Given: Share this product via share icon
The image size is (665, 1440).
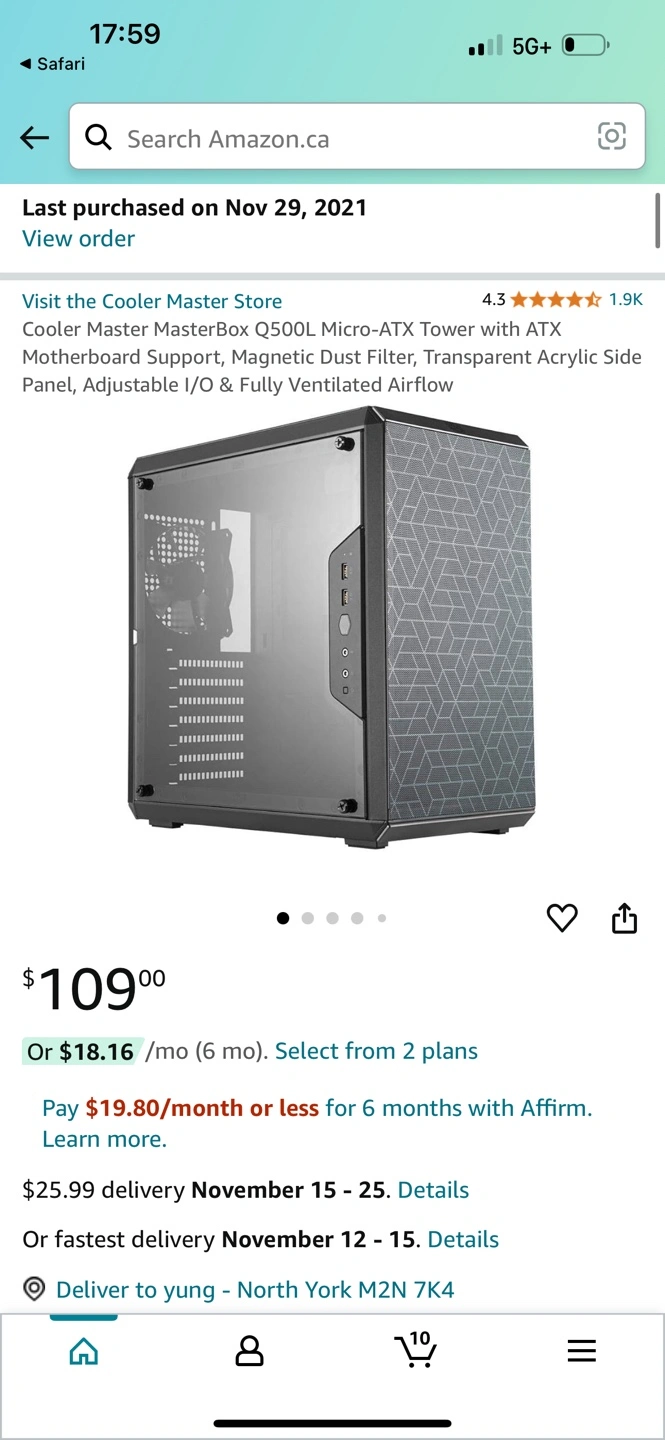Looking at the screenshot, I should pyautogui.click(x=624, y=917).
